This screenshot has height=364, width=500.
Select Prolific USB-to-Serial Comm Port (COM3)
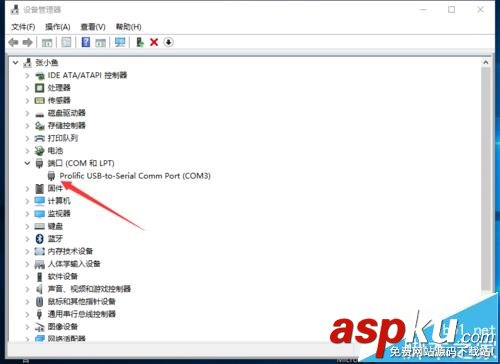point(135,176)
